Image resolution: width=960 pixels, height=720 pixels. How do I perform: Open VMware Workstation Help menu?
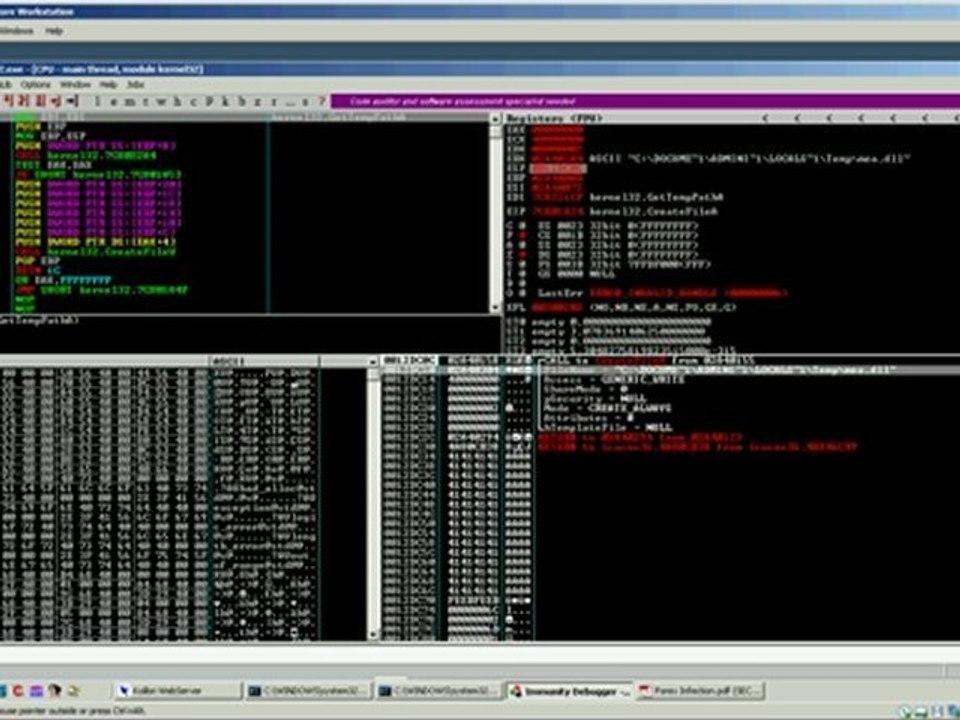[54, 31]
